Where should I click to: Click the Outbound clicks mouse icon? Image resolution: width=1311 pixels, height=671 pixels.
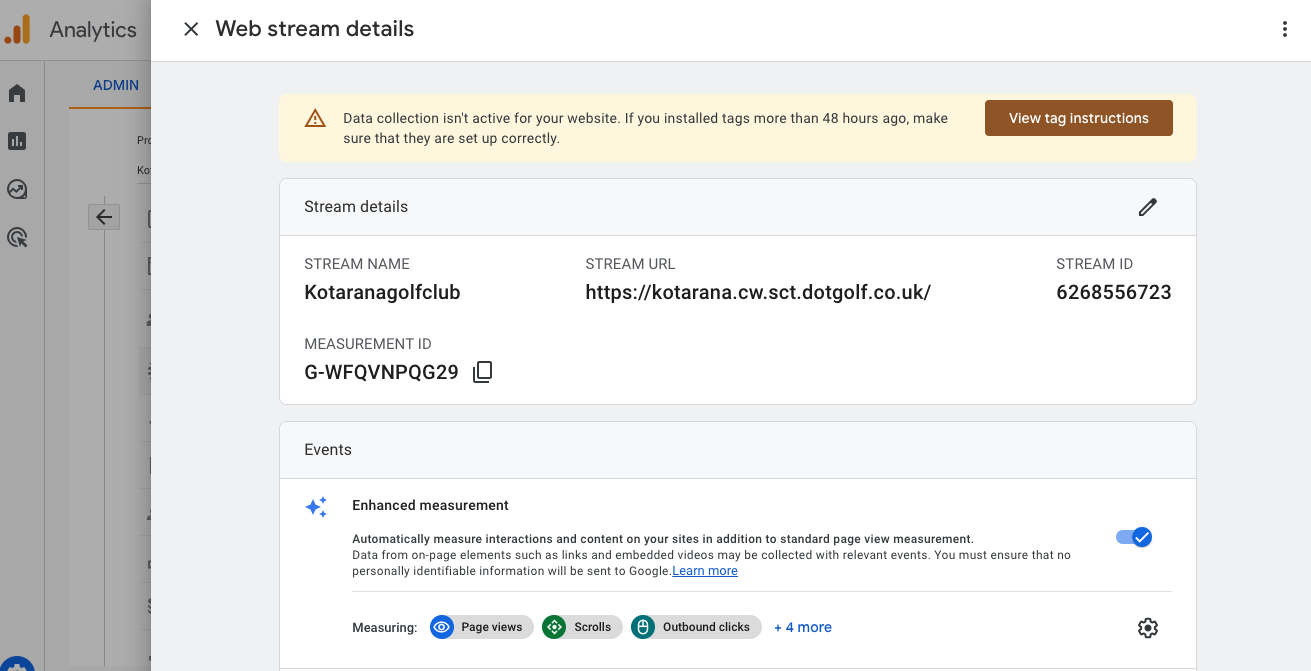(643, 627)
